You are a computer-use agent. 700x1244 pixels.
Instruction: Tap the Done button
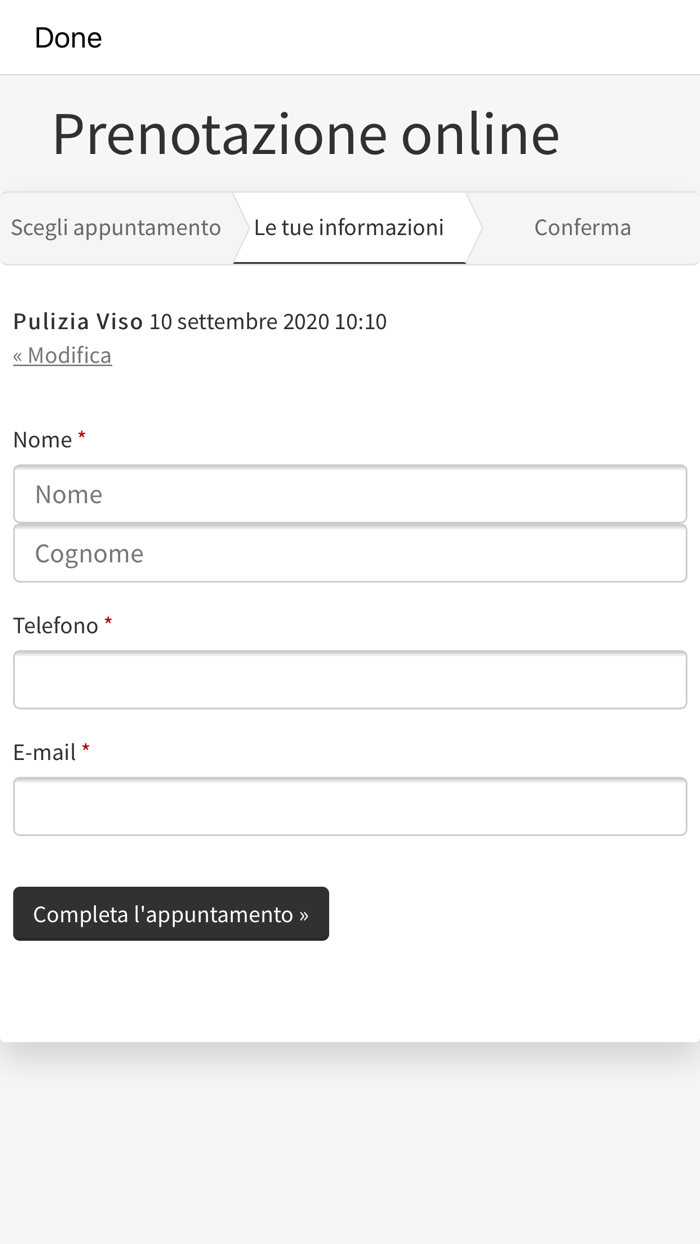pyautogui.click(x=68, y=38)
